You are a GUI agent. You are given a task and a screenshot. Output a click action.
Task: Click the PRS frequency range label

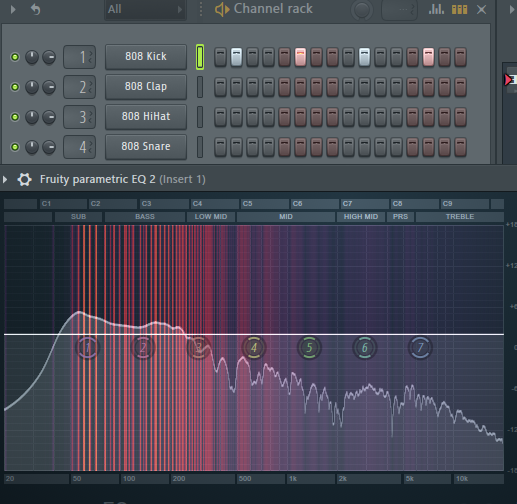[x=400, y=217]
